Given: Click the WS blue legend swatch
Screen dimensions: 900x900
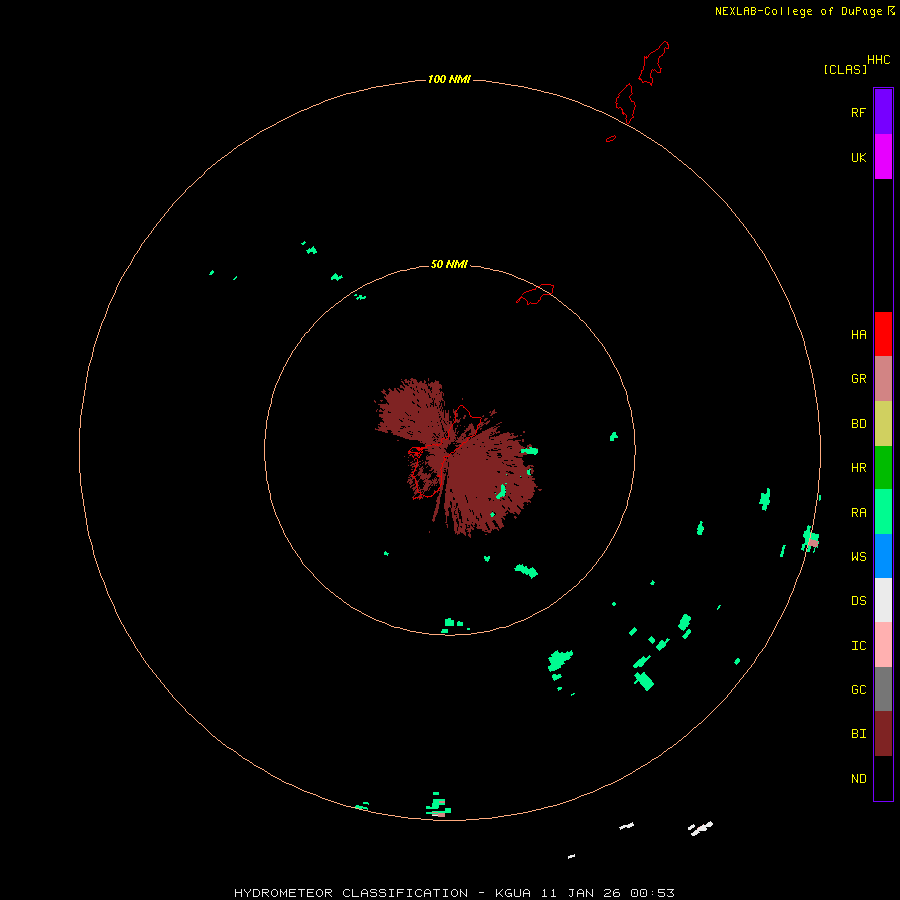Looking at the screenshot, I should click(x=883, y=556).
